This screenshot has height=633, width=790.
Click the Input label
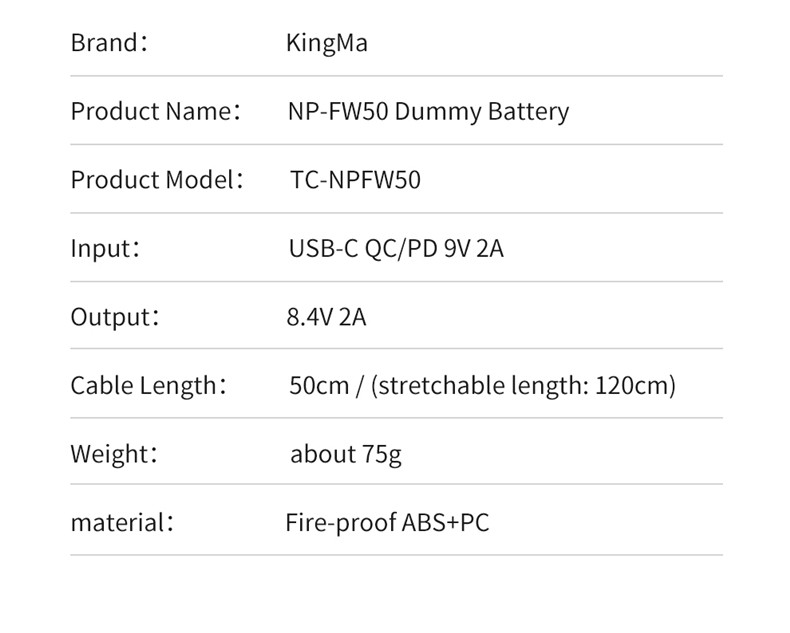coord(105,249)
